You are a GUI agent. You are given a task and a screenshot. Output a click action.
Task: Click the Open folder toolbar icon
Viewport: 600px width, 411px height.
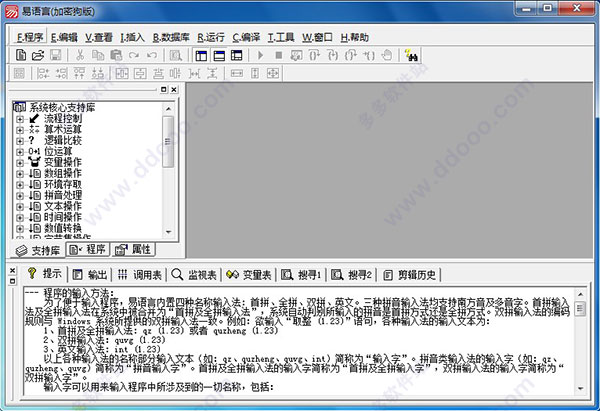click(x=38, y=55)
